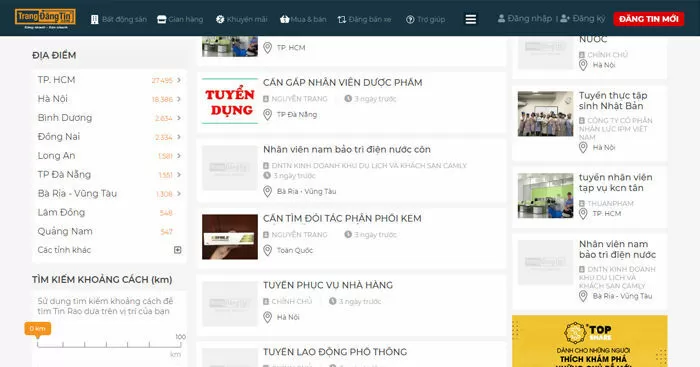Viewport: 700px width, 367px height.
Task: Click clock icon in TUYỂN PHỤC VỤ NHÀ HÀNG row
Action: (x=333, y=301)
